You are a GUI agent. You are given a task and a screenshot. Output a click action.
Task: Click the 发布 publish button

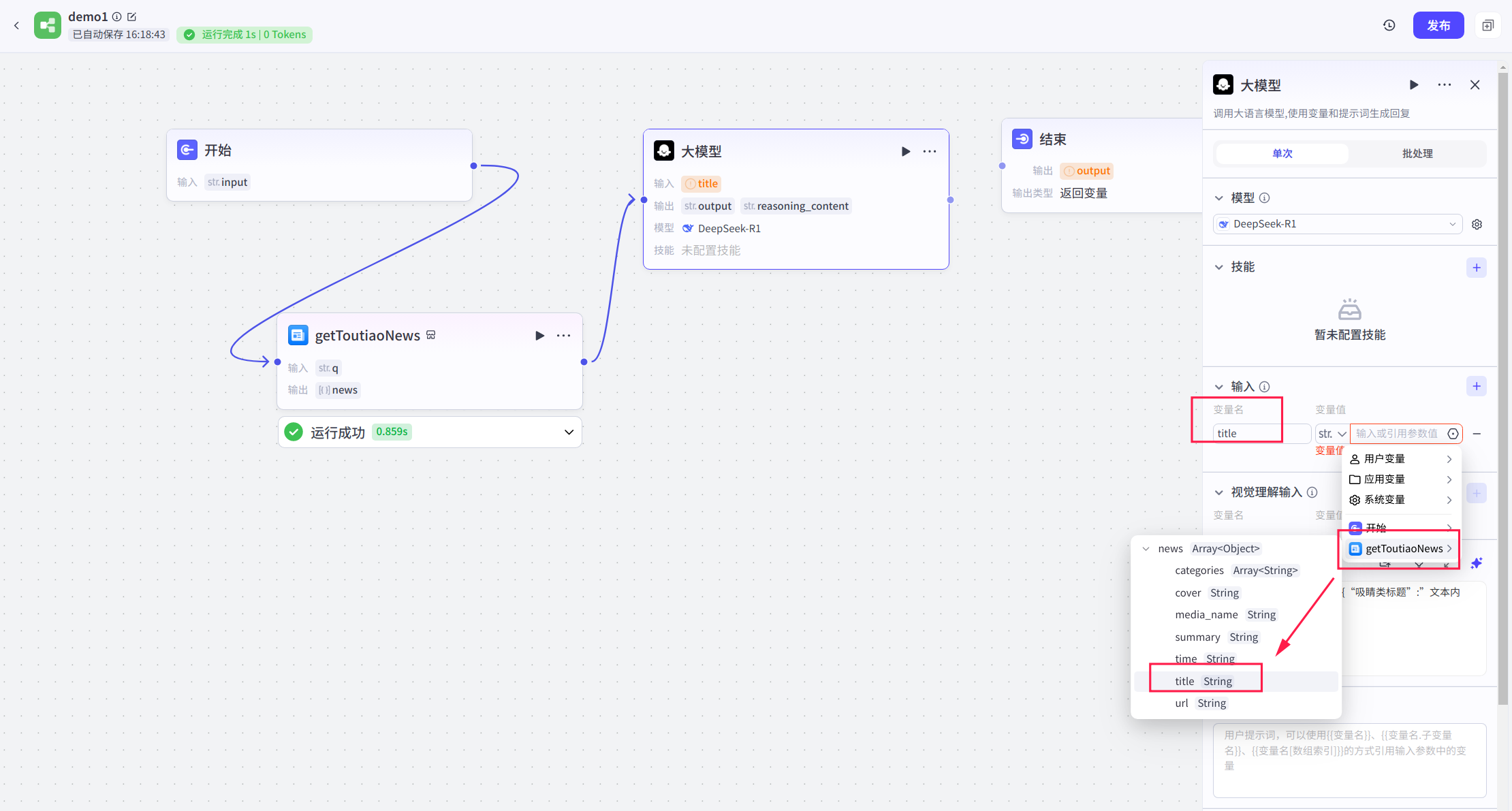click(1438, 25)
